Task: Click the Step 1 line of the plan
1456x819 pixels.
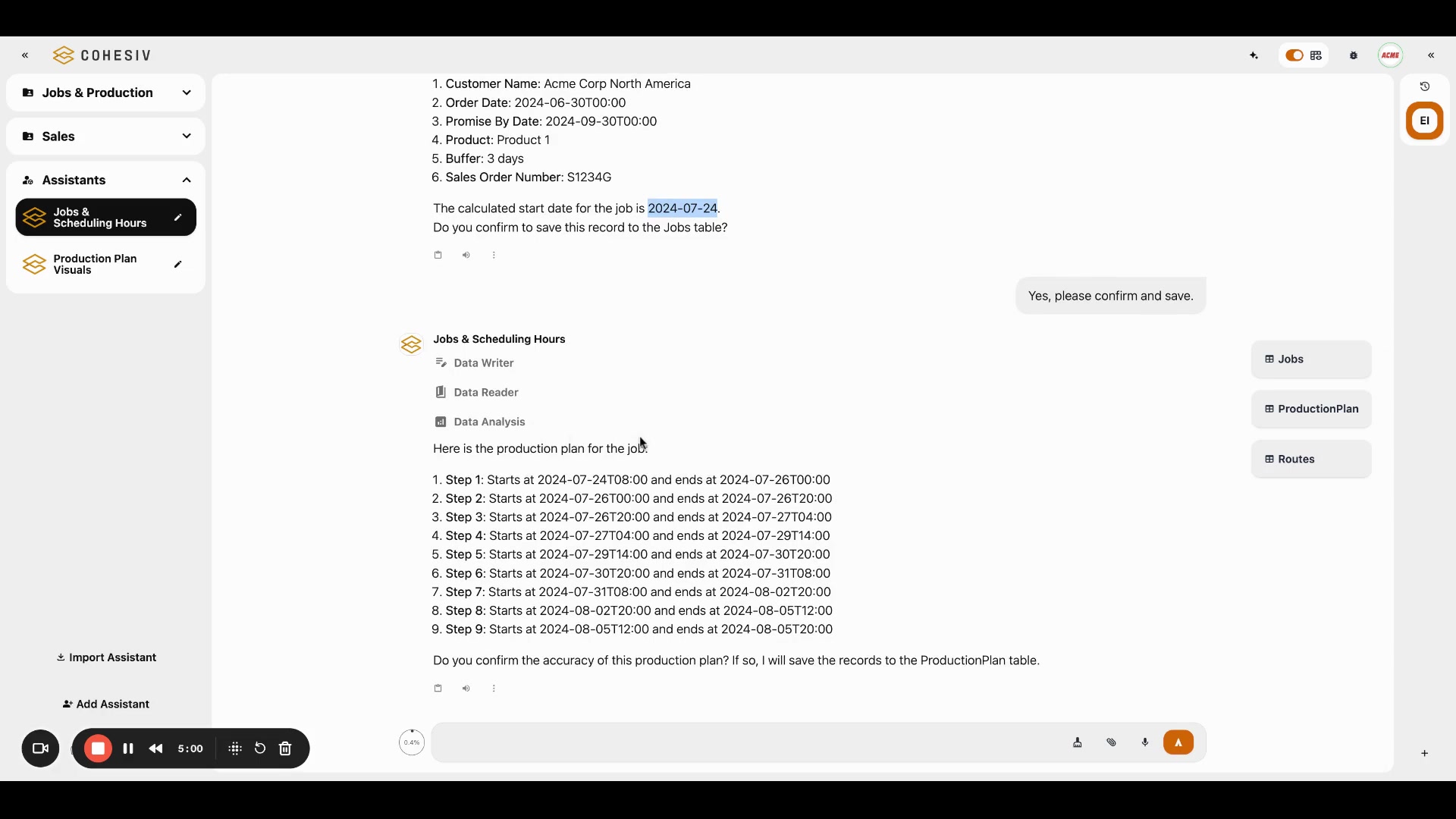Action: point(631,480)
